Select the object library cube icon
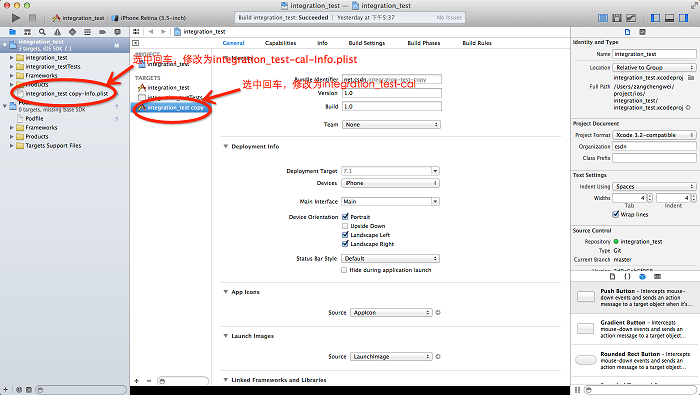The width and height of the screenshot is (700, 395). point(642,276)
